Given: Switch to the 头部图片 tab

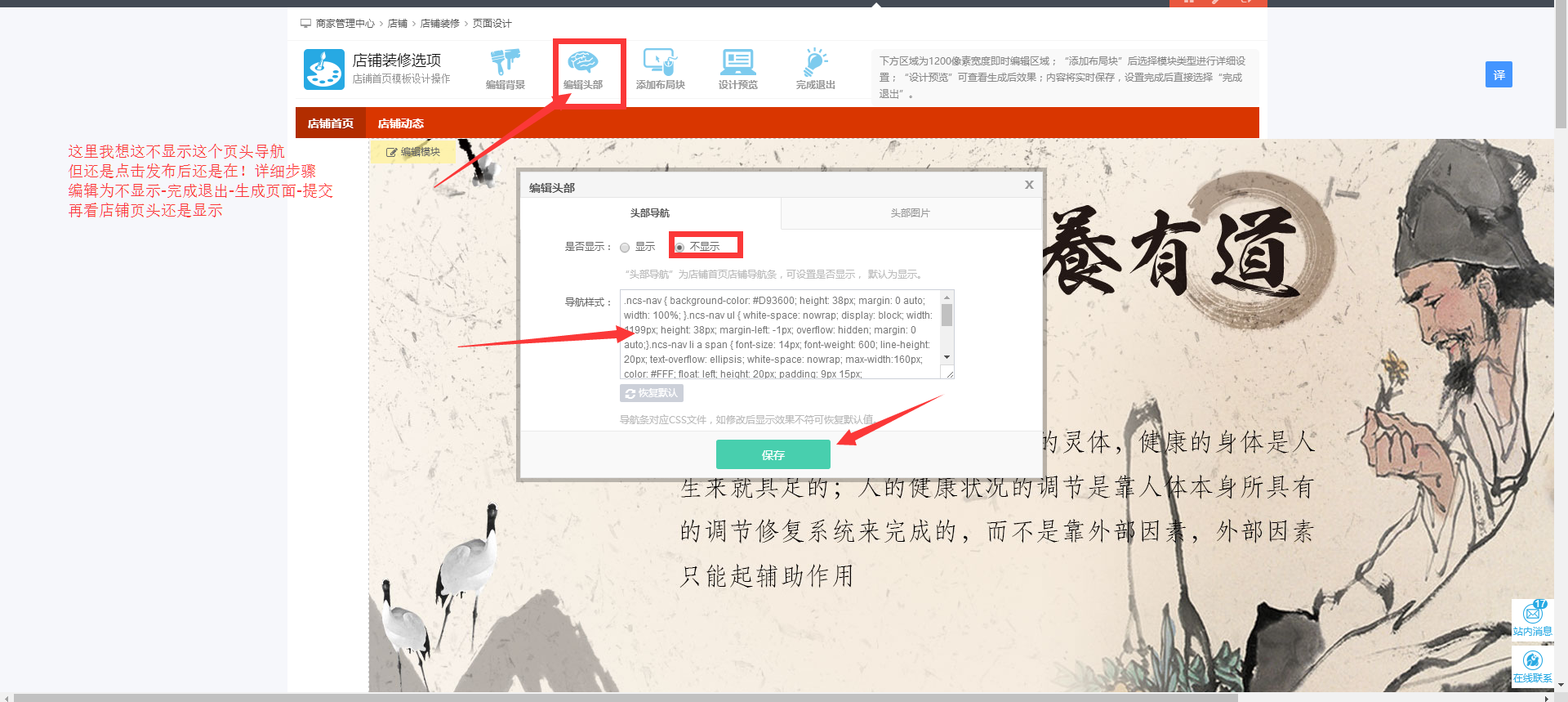Looking at the screenshot, I should (x=910, y=212).
